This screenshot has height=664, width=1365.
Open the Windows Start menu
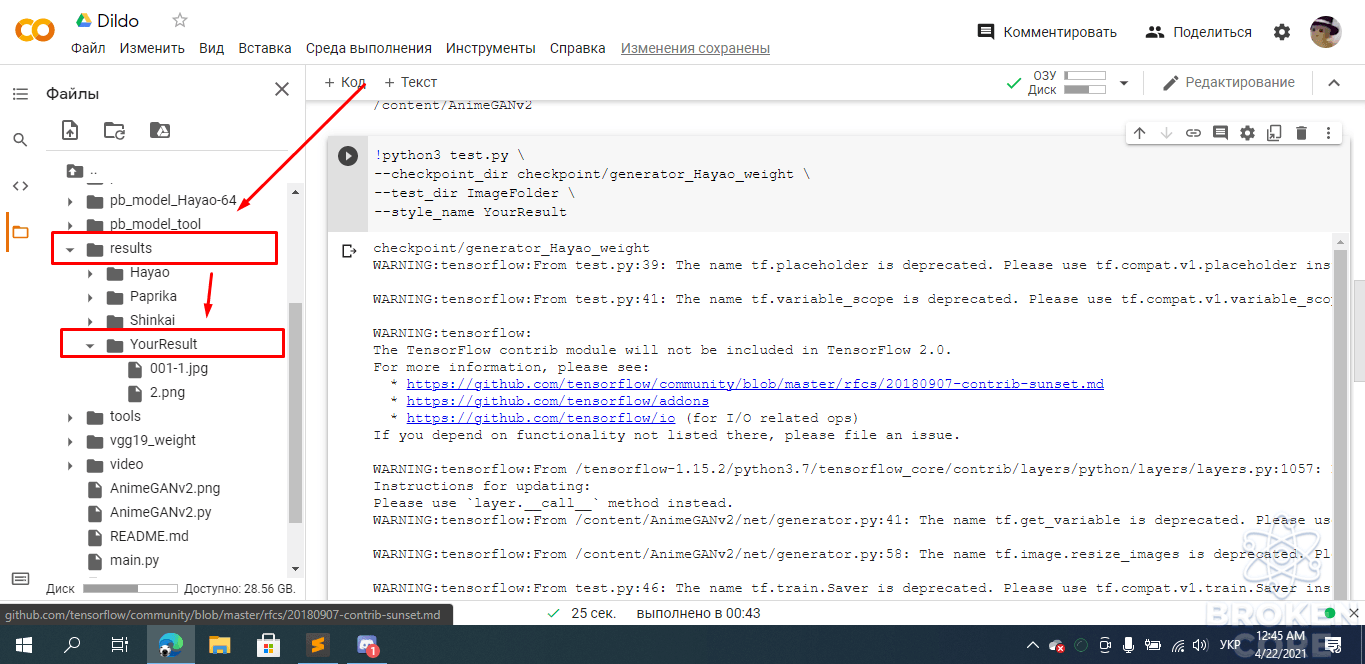tap(22, 645)
